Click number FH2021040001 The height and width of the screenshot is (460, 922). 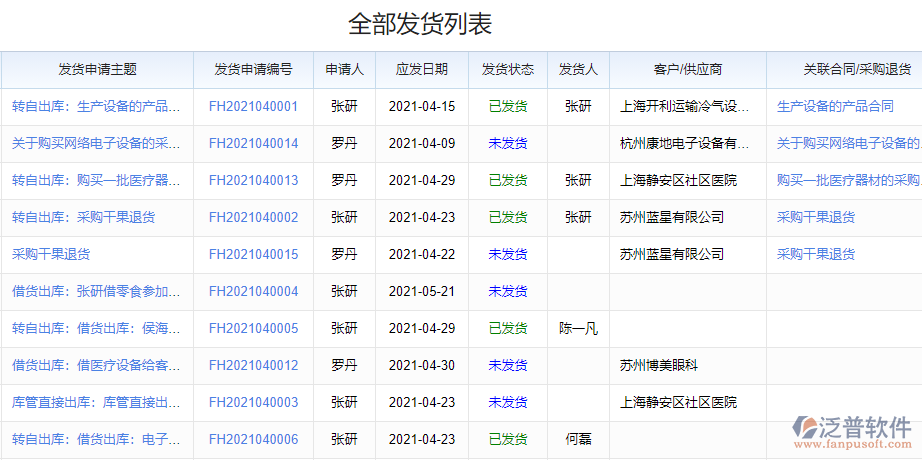pos(253,106)
